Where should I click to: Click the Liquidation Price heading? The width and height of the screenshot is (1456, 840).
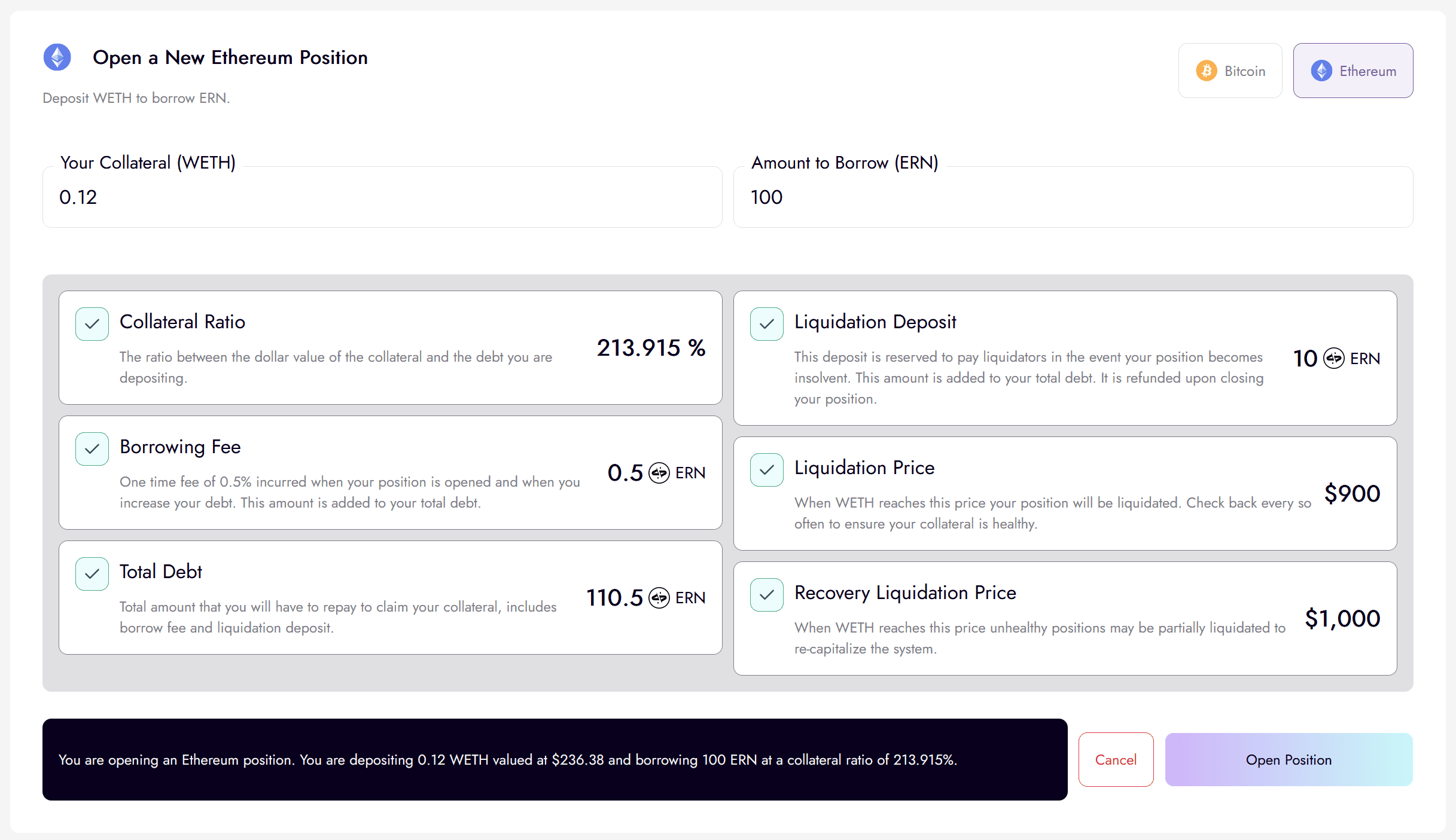(x=864, y=468)
